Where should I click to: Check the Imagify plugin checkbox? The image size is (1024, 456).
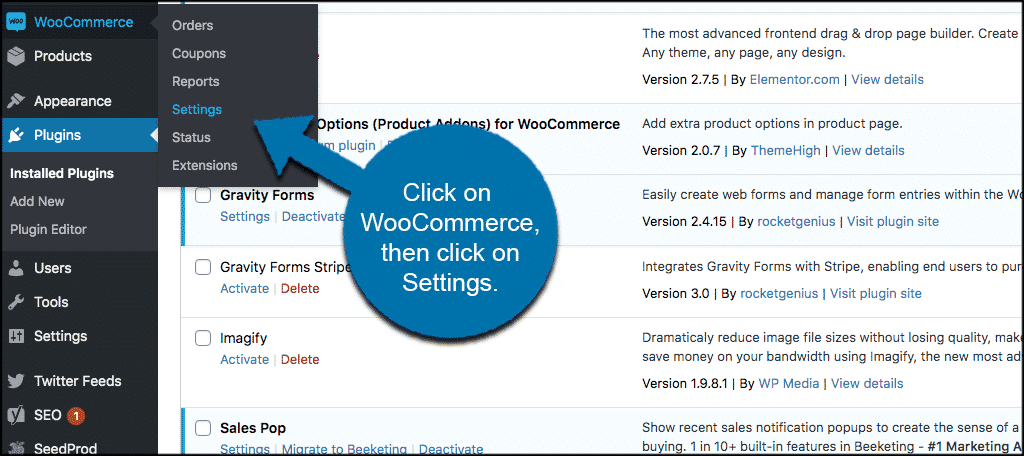pyautogui.click(x=203, y=338)
